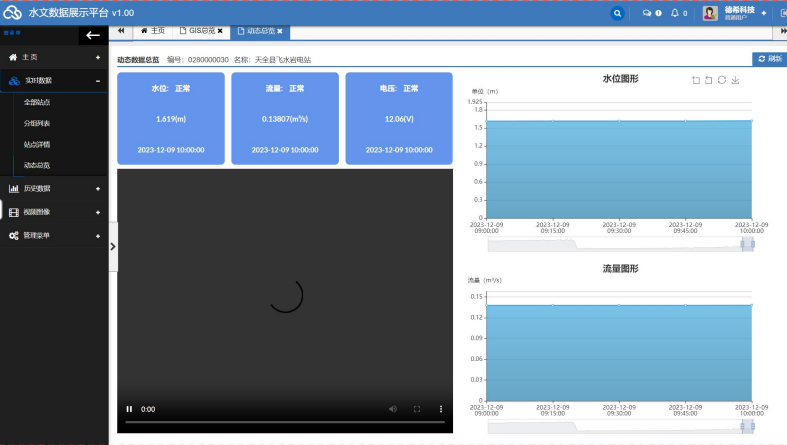
Task: Switch to the 主页 tab
Action: click(153, 31)
